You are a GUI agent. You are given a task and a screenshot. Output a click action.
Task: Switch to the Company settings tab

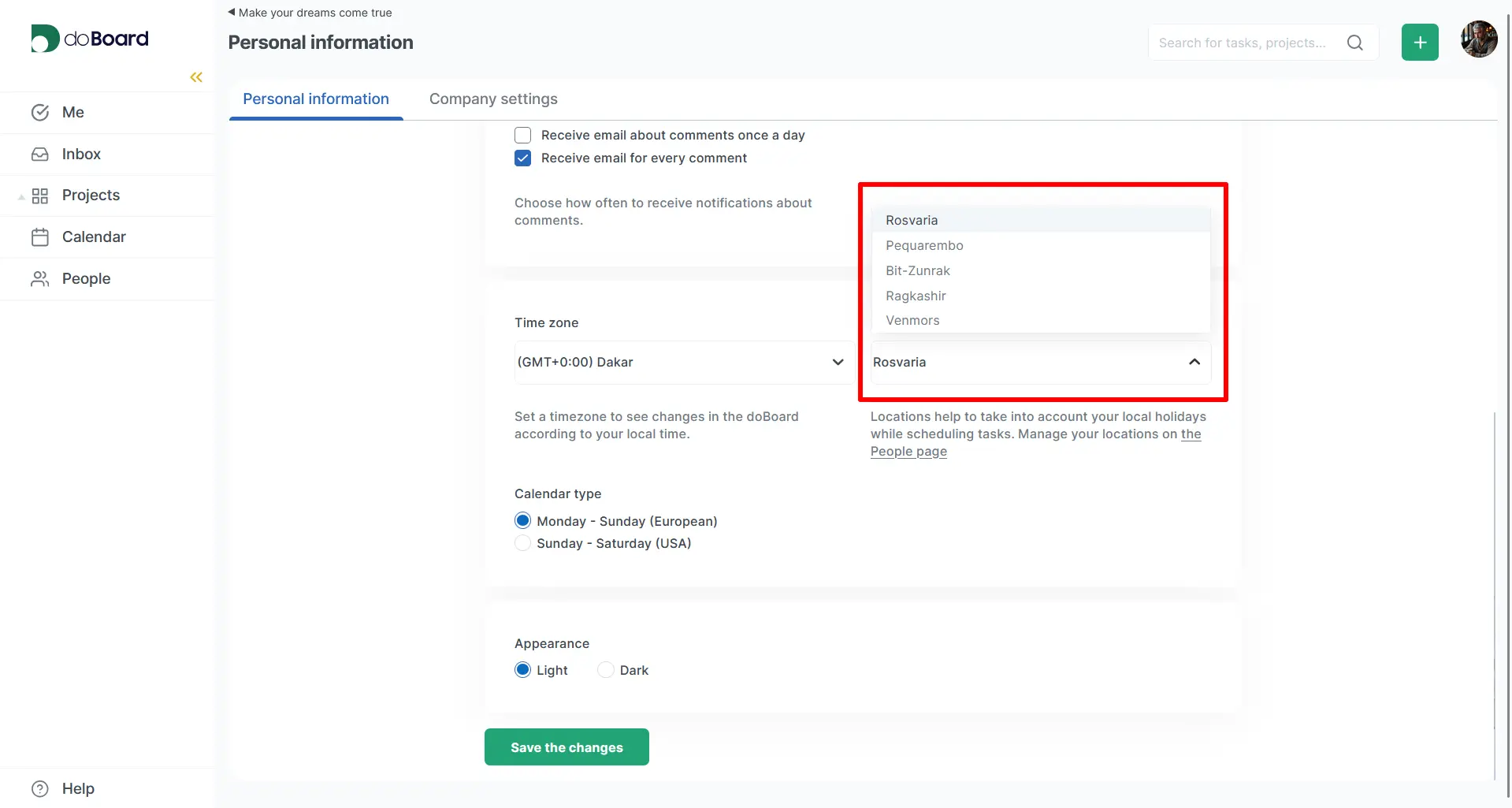coord(493,99)
